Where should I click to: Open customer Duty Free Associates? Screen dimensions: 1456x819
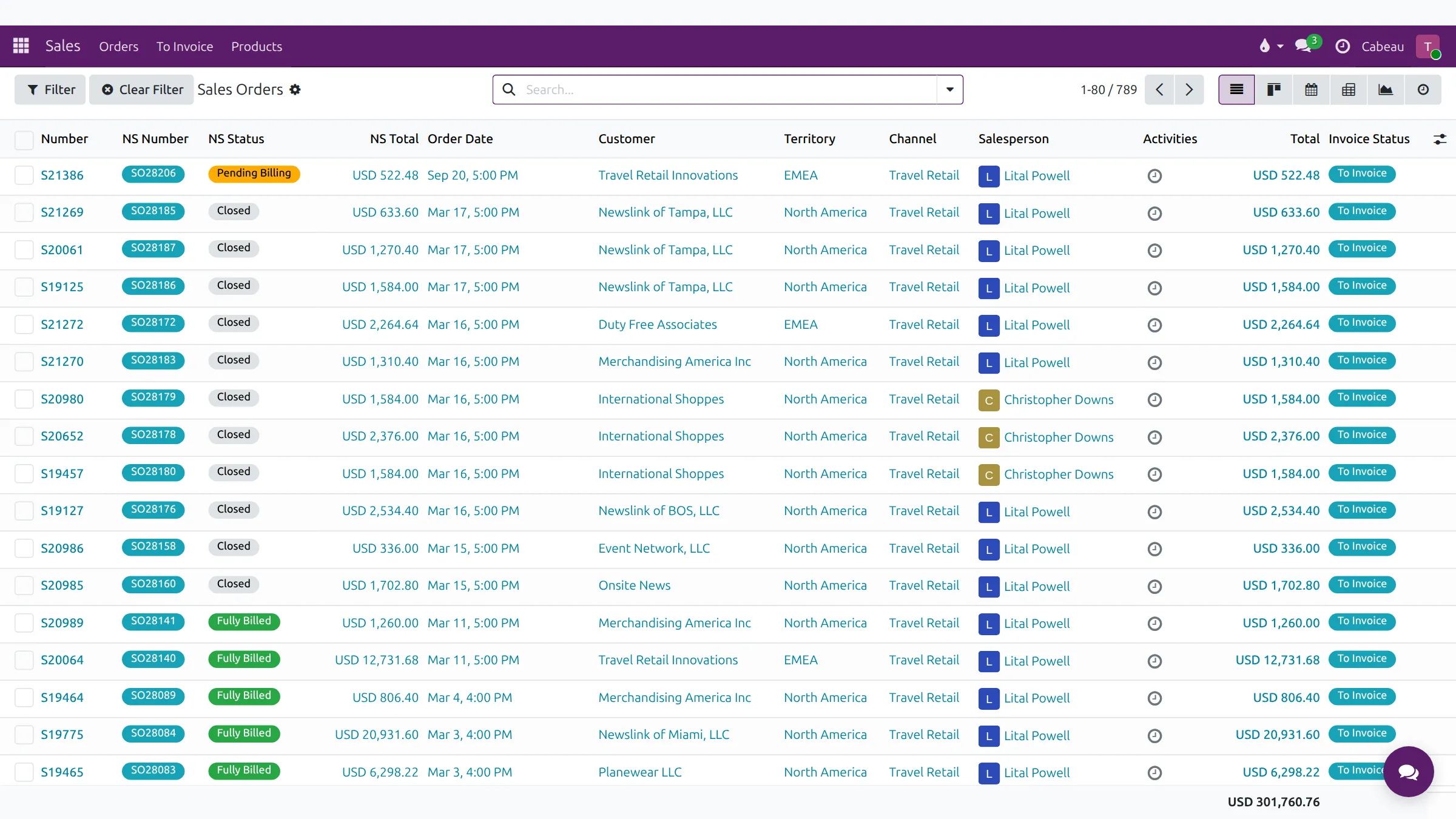click(658, 325)
